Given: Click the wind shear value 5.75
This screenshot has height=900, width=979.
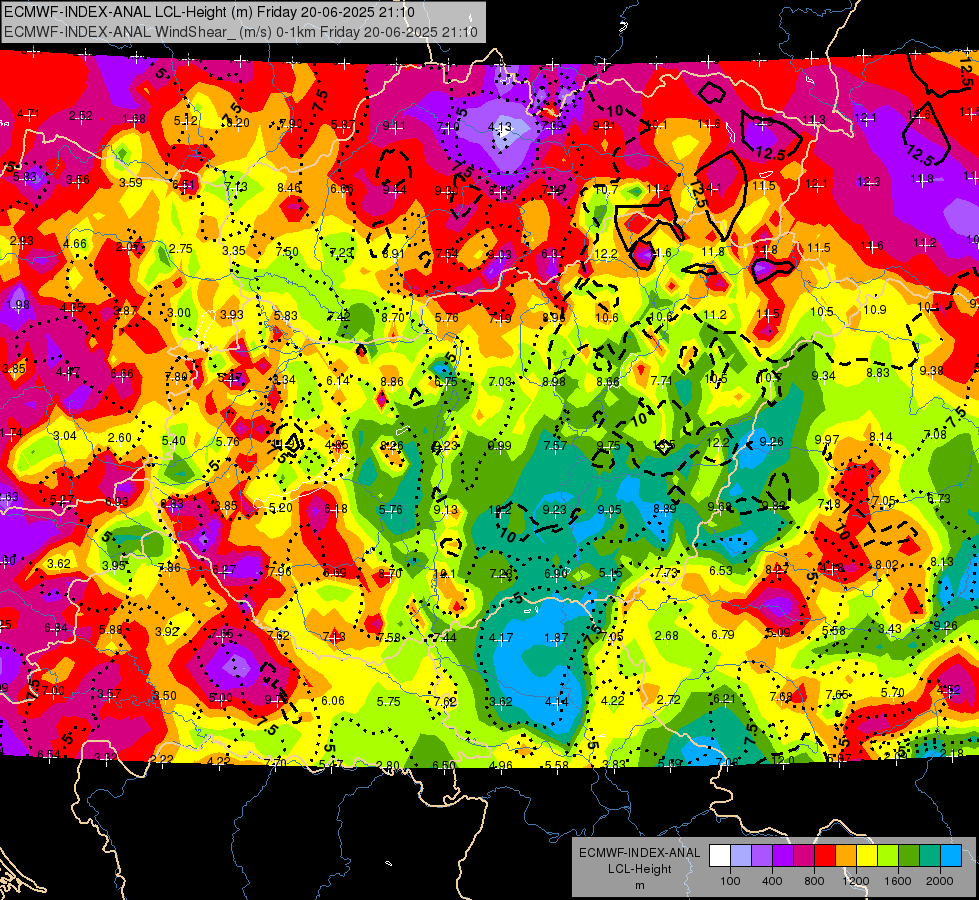Looking at the screenshot, I should pyautogui.click(x=388, y=701).
